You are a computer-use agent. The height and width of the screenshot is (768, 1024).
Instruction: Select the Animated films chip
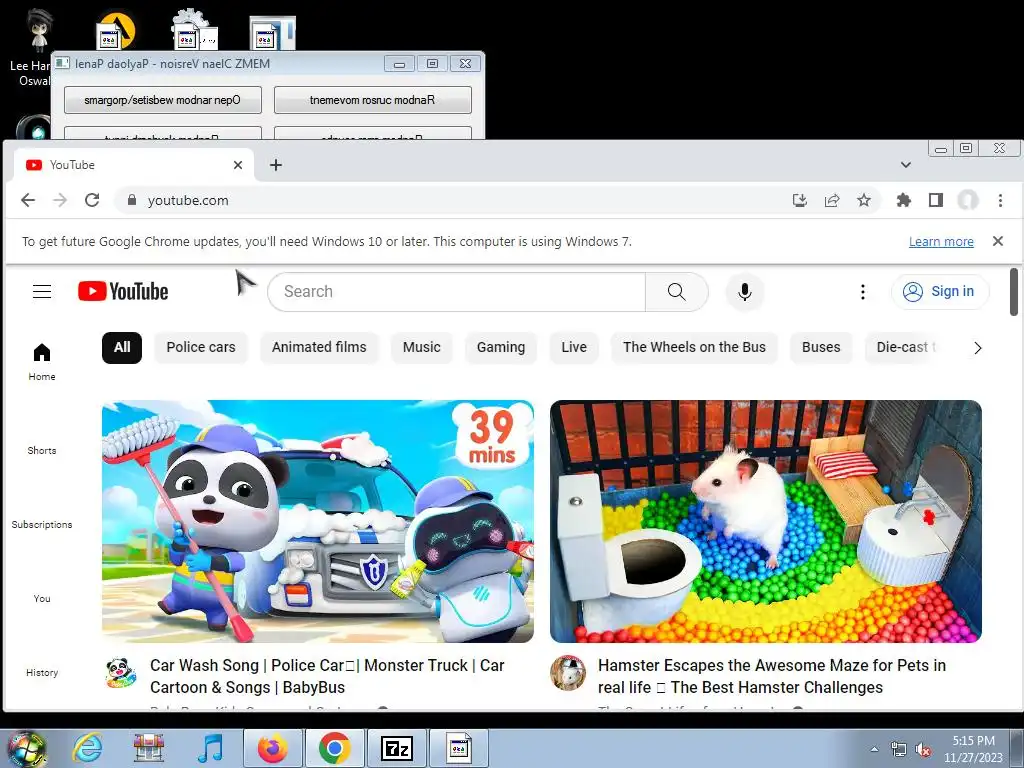319,347
